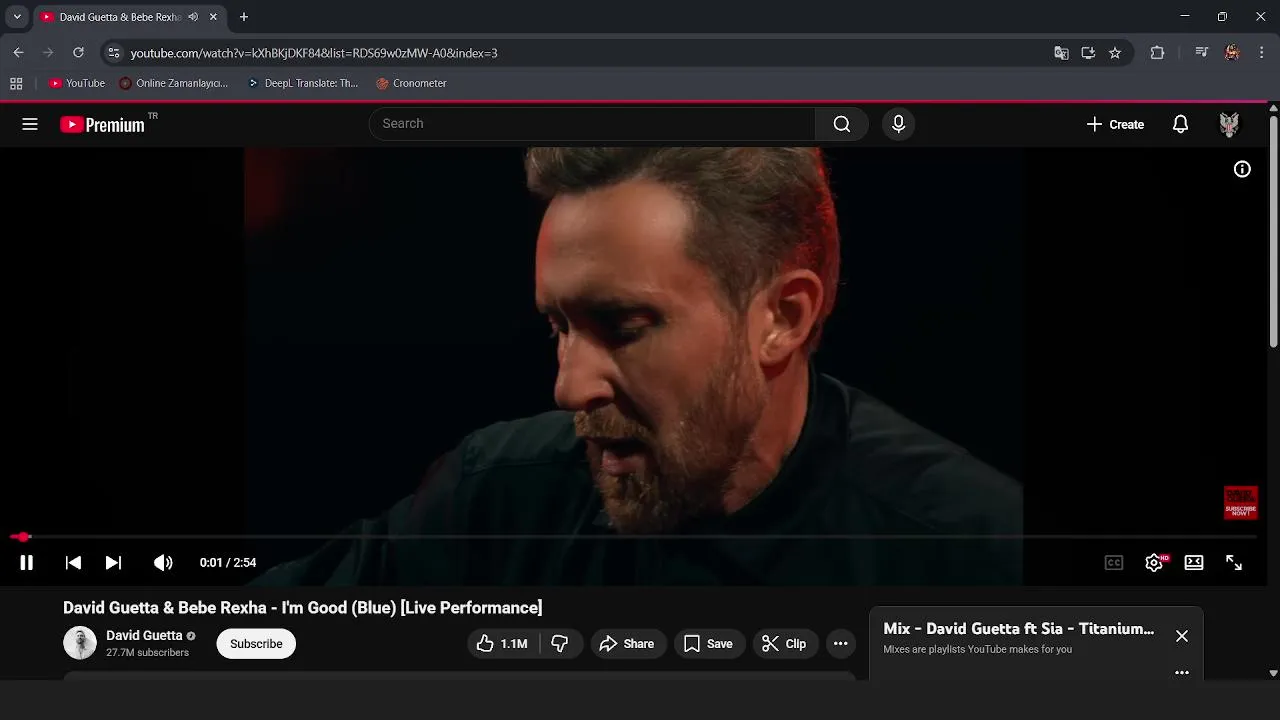Open a new browser tab
This screenshot has height=720, width=1280.
click(x=243, y=17)
